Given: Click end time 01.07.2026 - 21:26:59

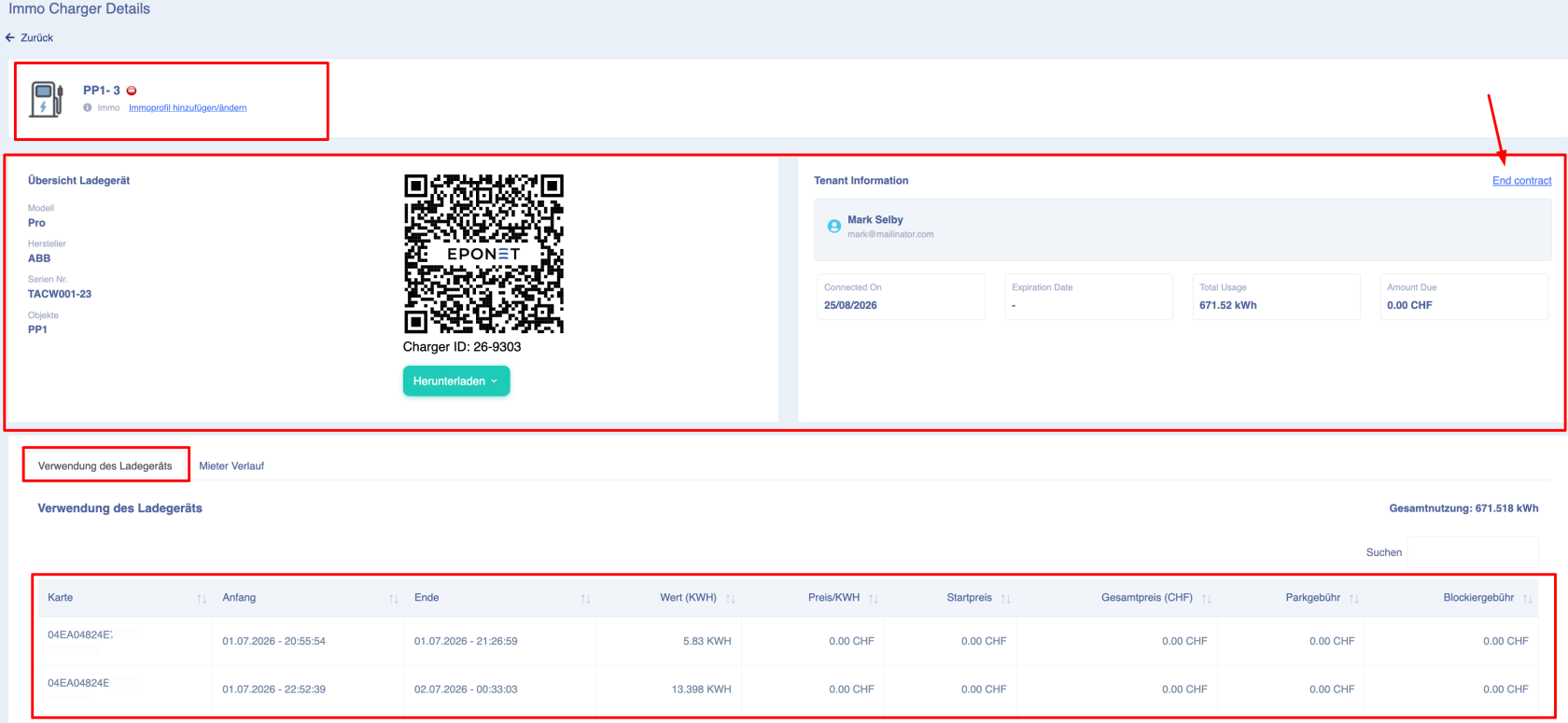Looking at the screenshot, I should [x=466, y=641].
